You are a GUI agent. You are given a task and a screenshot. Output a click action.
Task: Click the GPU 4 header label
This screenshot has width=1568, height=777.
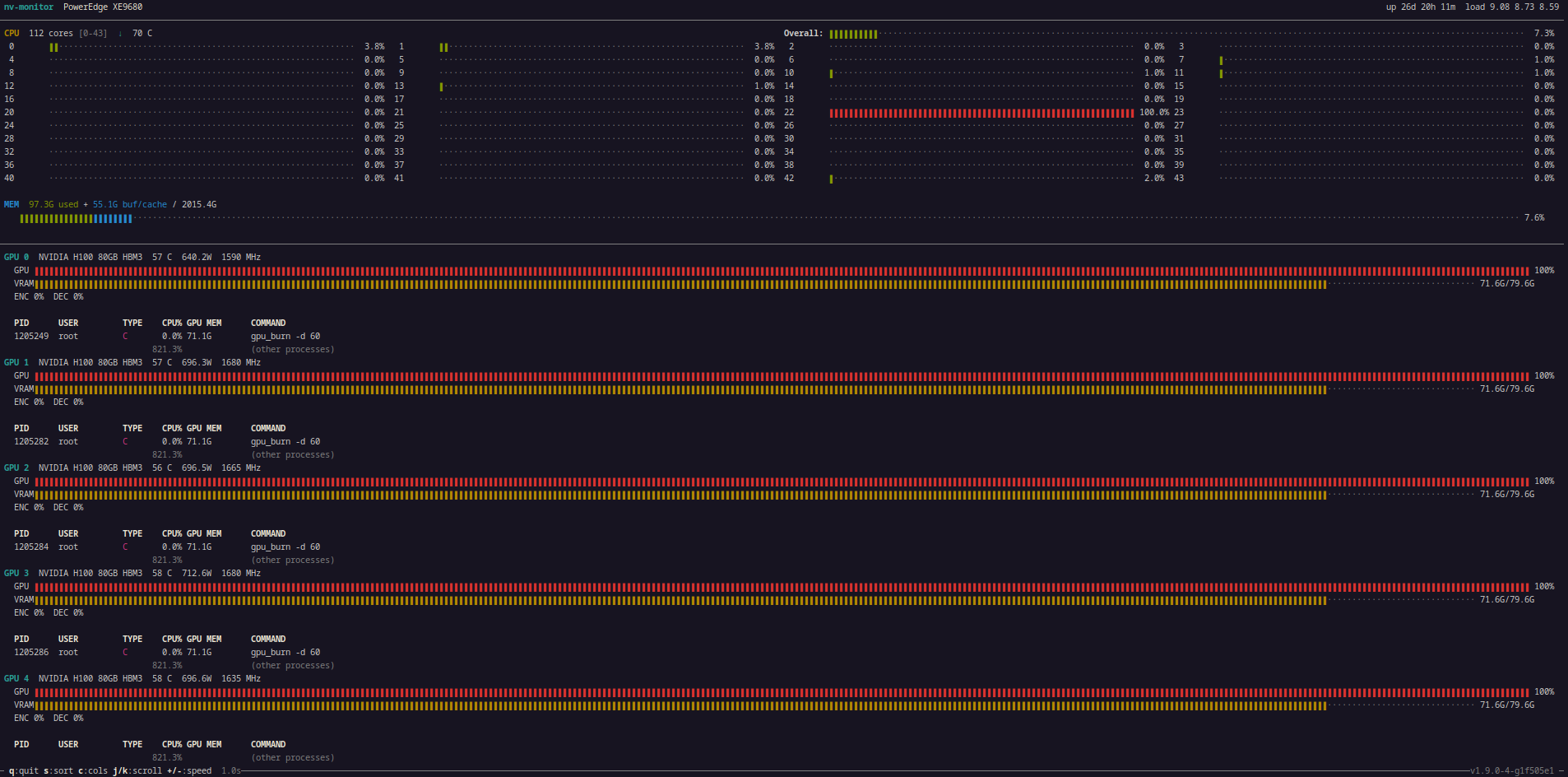point(16,679)
